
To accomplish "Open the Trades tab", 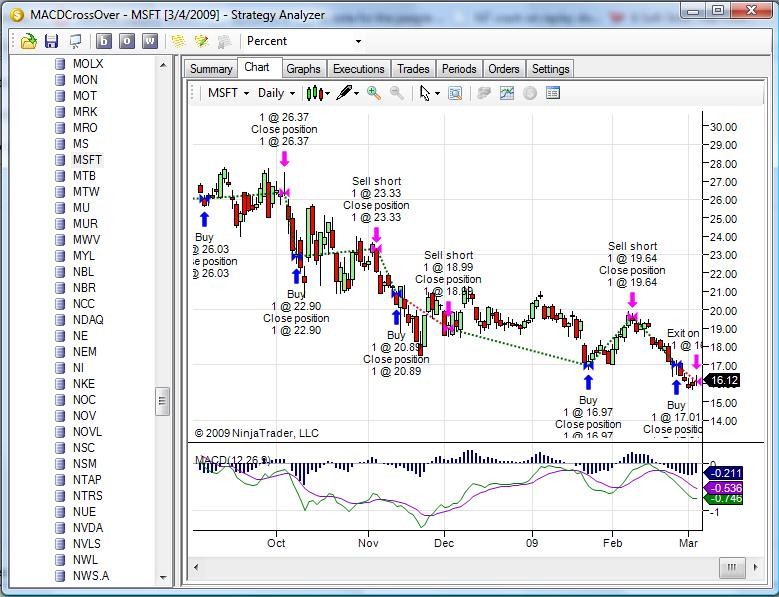I will [413, 69].
